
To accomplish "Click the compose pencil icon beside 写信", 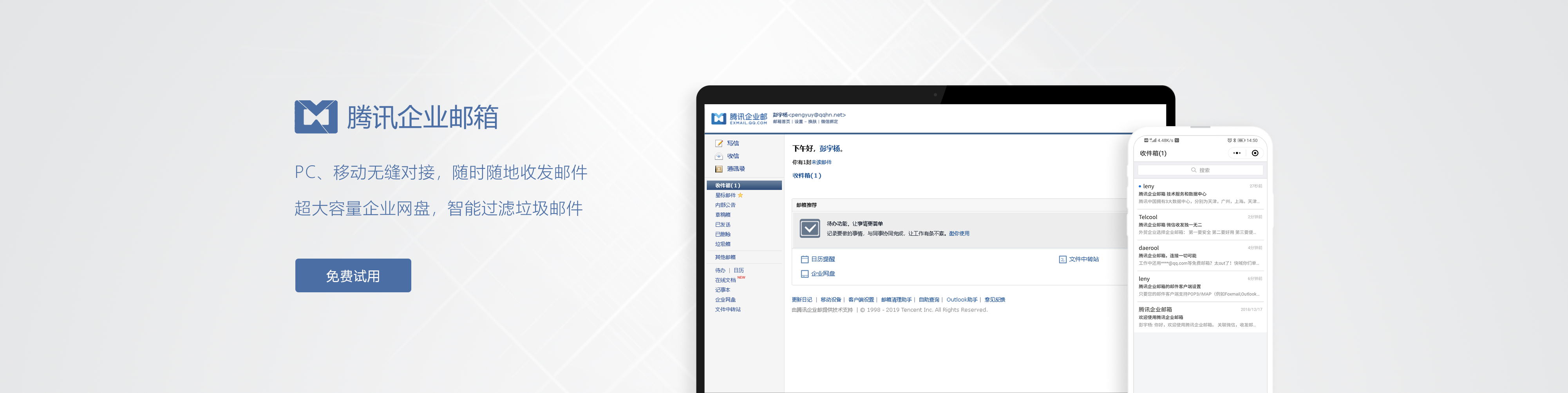I will coord(719,143).
